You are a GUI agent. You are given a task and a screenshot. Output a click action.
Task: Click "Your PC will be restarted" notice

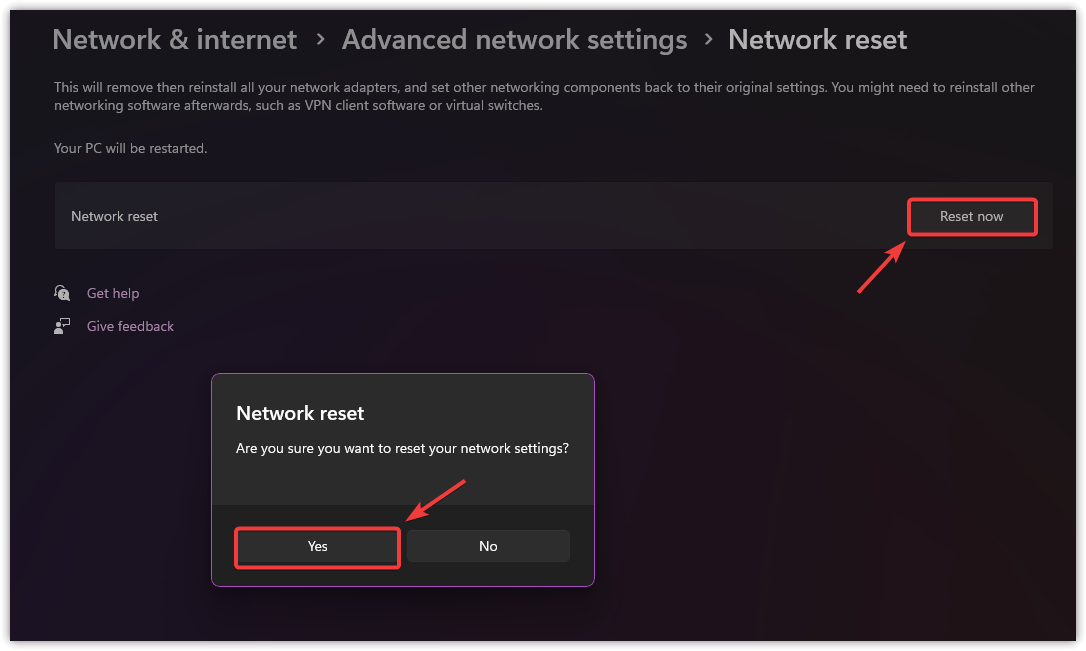tap(130, 148)
